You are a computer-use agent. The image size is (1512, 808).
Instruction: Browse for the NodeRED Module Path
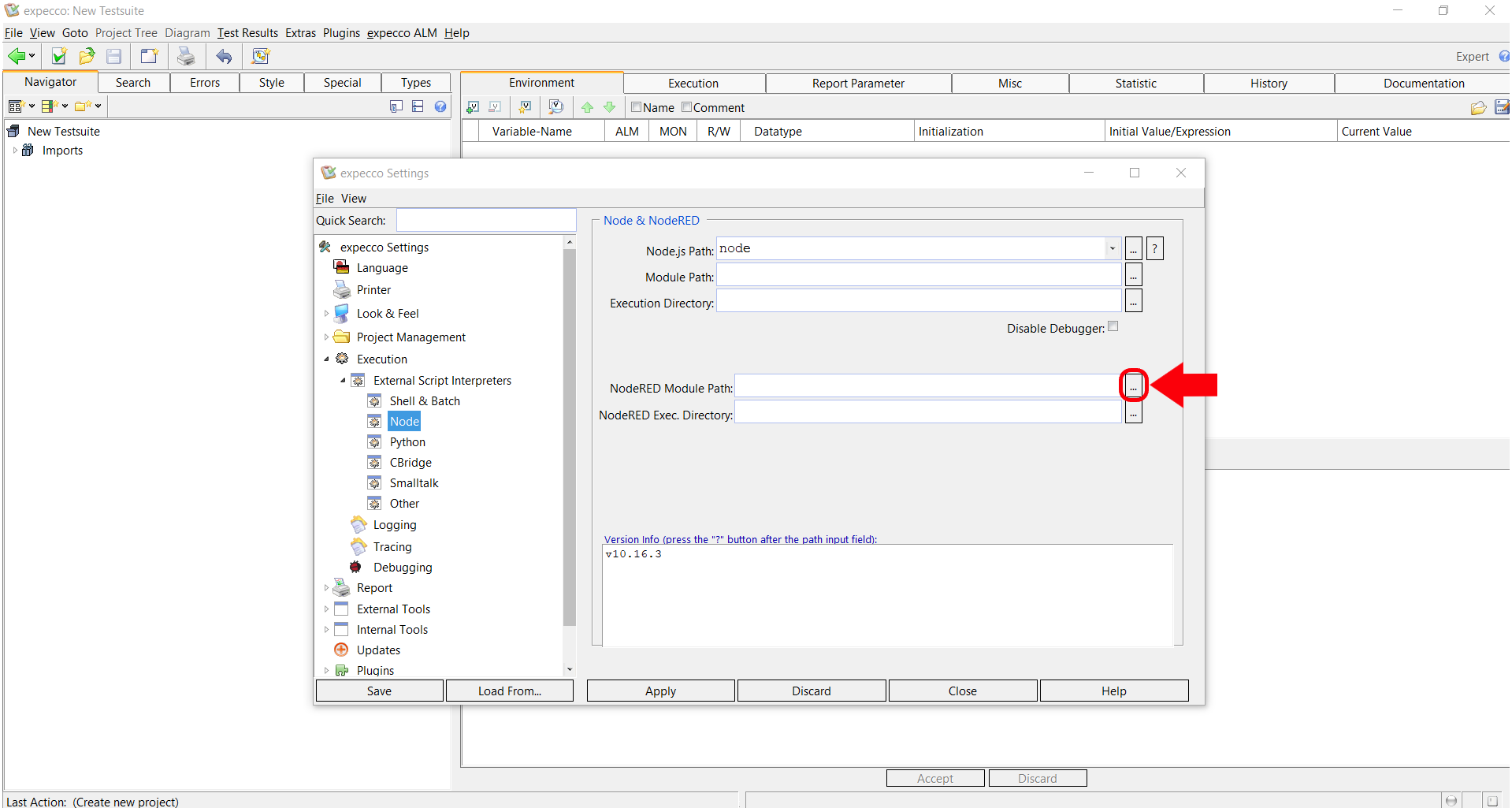(1133, 386)
